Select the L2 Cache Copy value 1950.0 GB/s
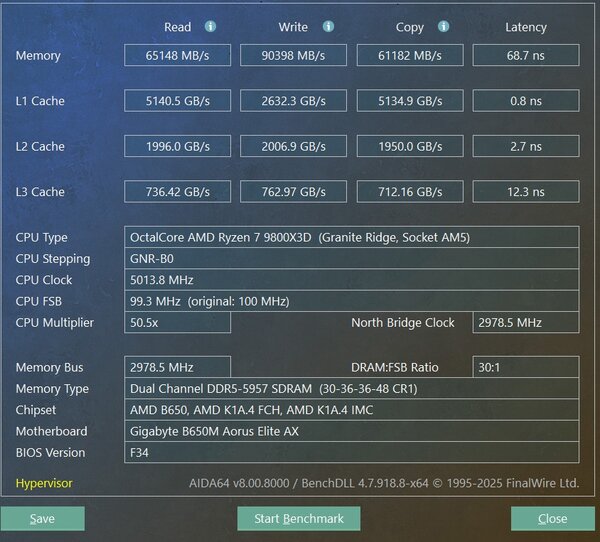Image resolution: width=600 pixels, height=542 pixels. [410, 146]
